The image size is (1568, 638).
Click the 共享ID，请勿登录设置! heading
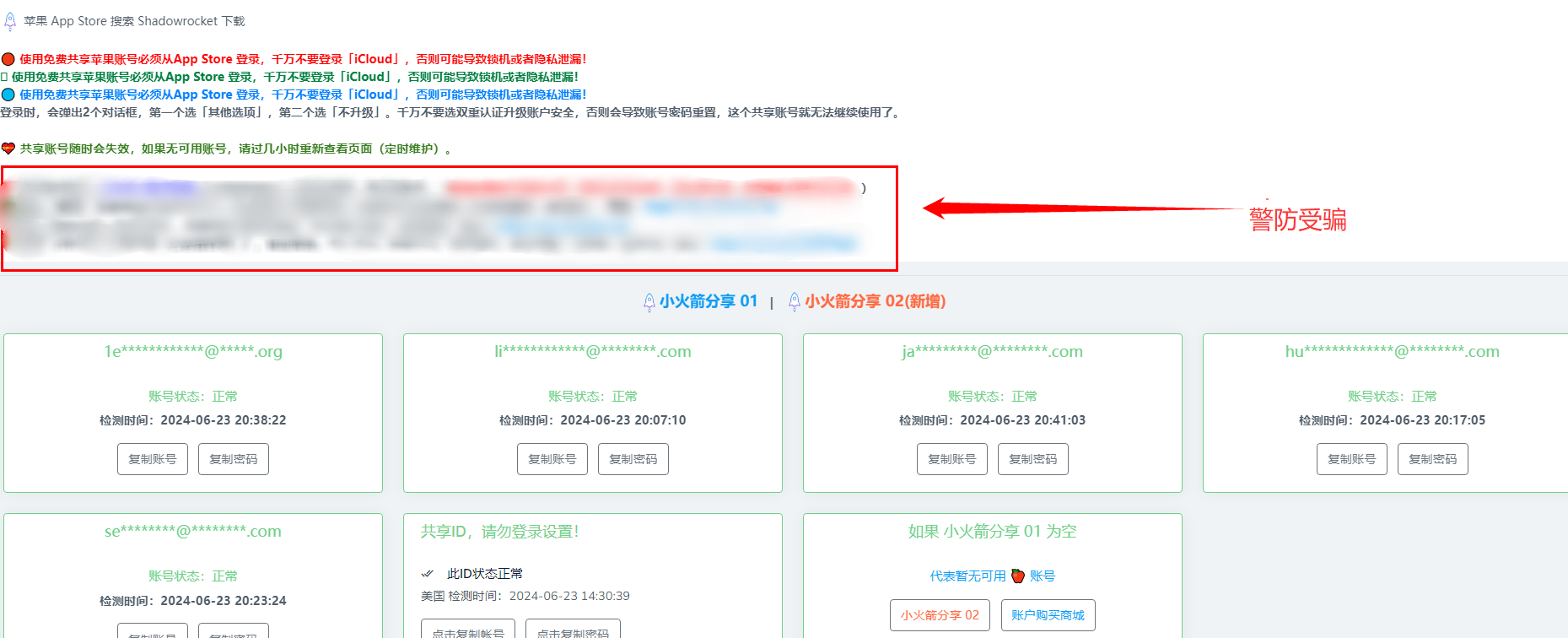pyautogui.click(x=500, y=532)
